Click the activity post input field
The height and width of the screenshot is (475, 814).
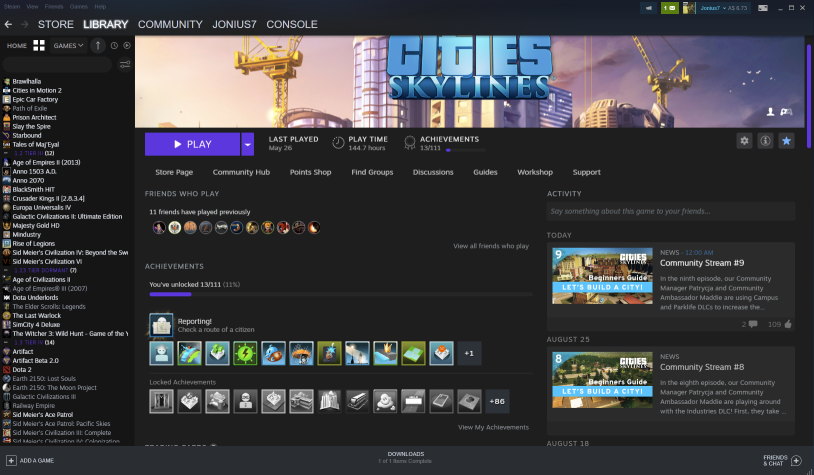671,211
